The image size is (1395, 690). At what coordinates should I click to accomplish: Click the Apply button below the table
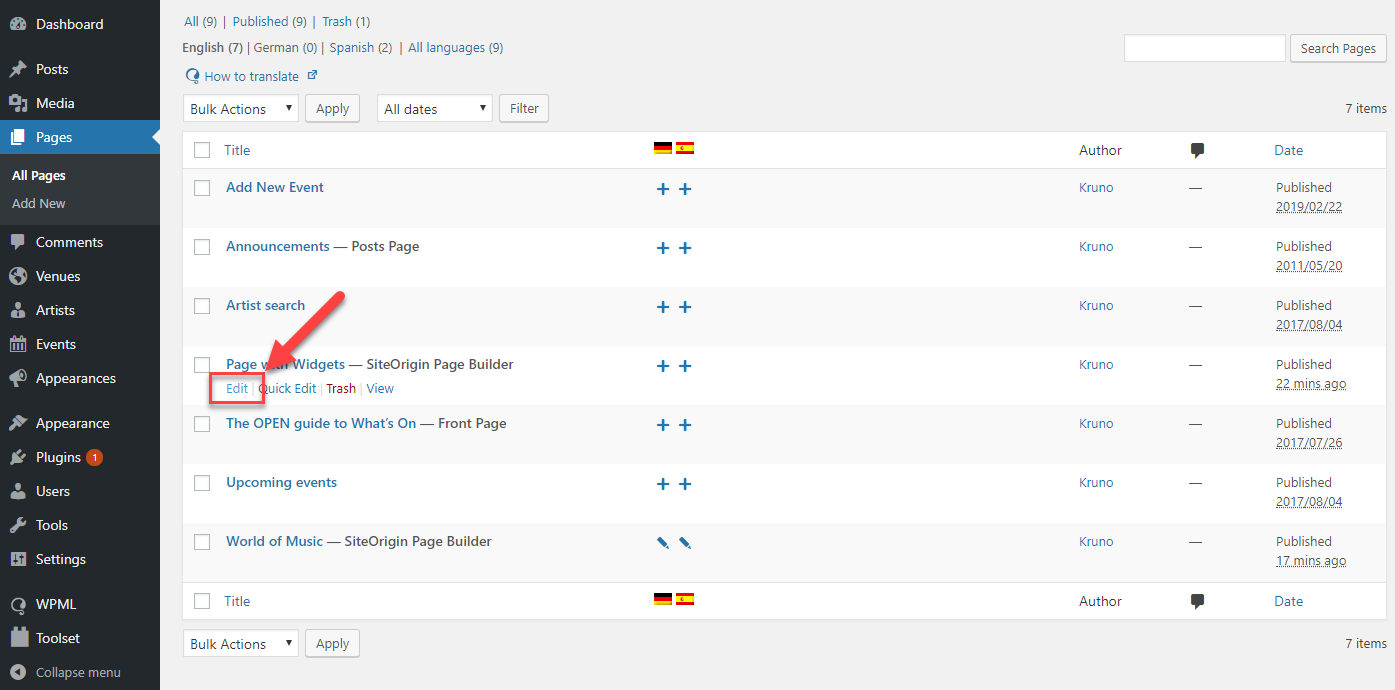pyautogui.click(x=332, y=644)
